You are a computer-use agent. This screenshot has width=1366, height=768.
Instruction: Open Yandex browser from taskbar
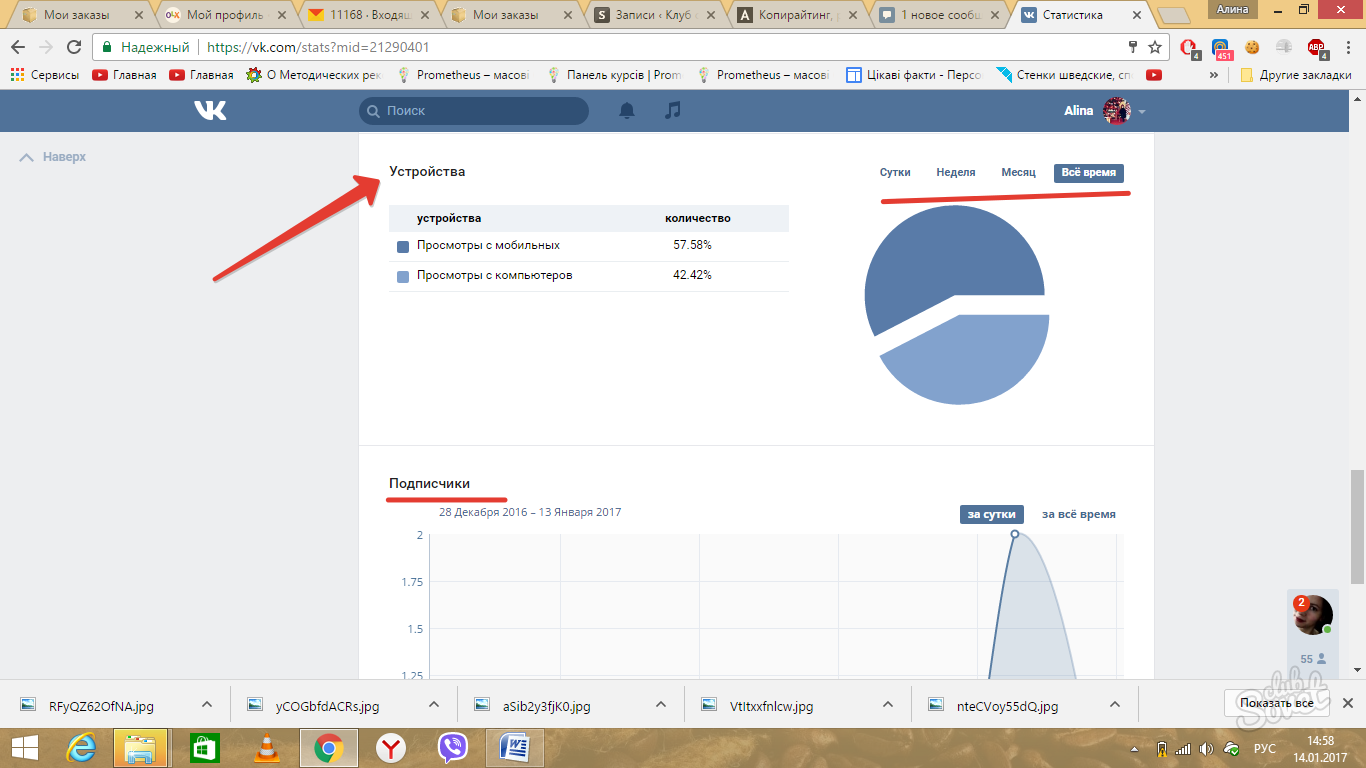tap(391, 747)
